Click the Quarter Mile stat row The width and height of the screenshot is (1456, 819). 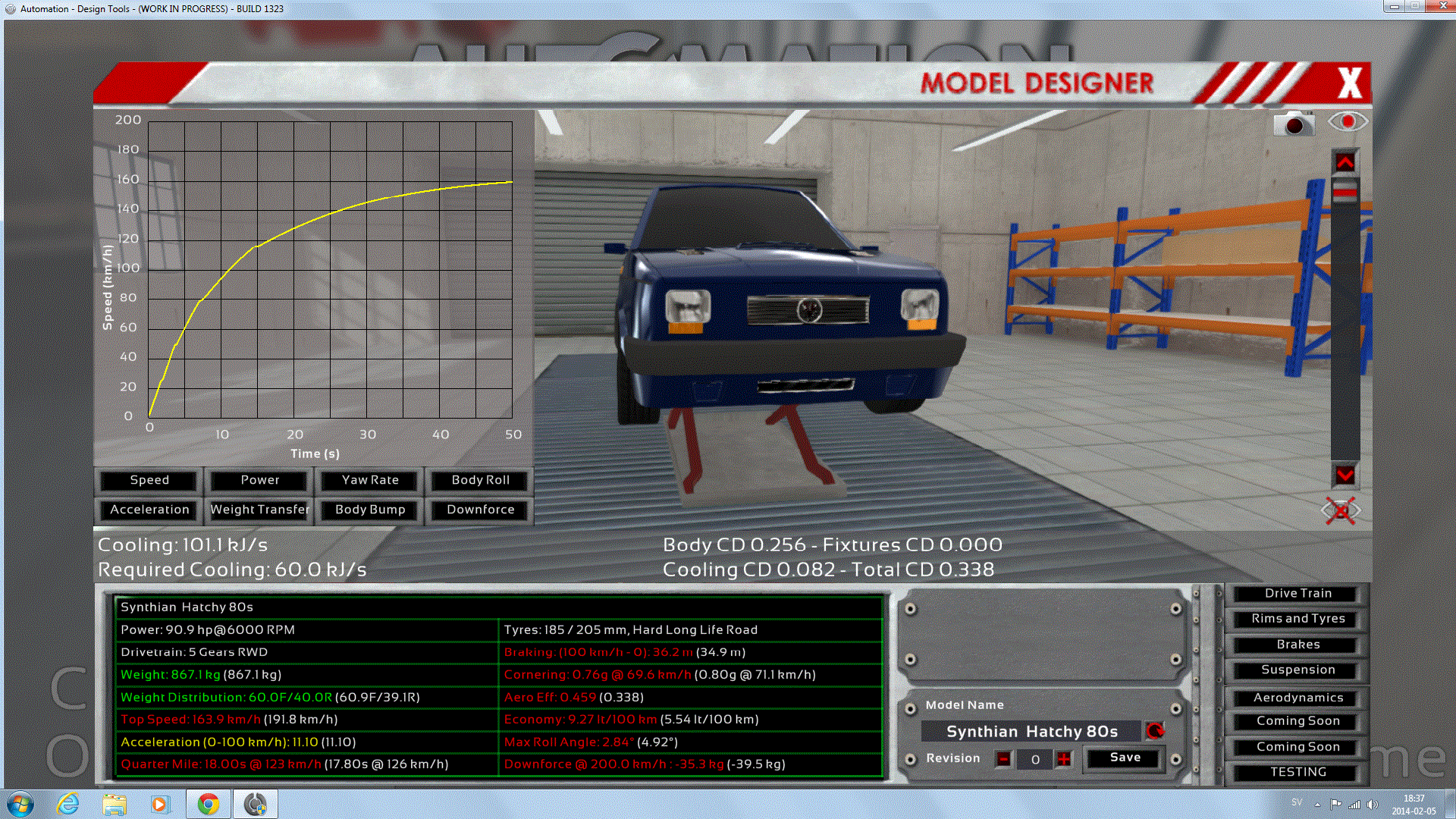pyautogui.click(x=307, y=764)
